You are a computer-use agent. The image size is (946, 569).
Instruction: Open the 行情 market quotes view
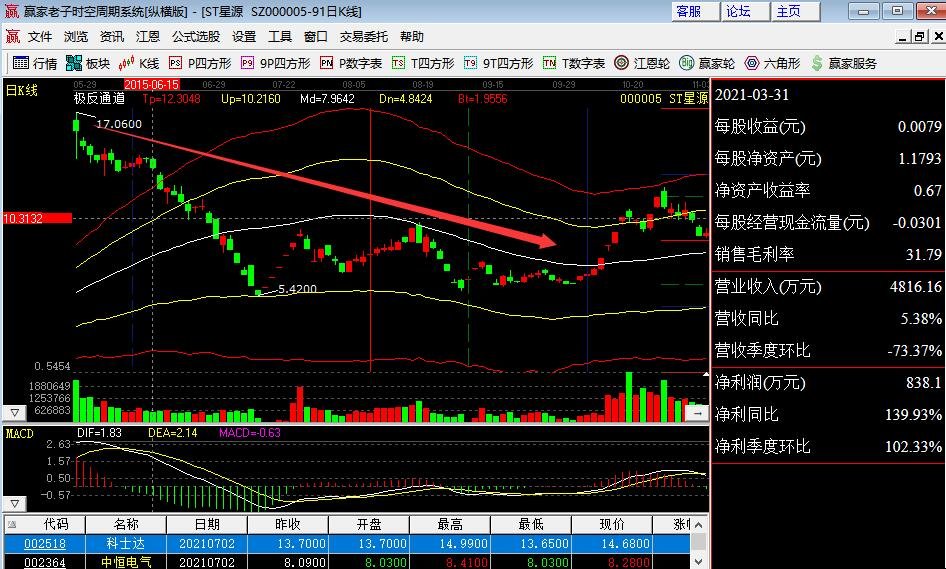coord(34,63)
